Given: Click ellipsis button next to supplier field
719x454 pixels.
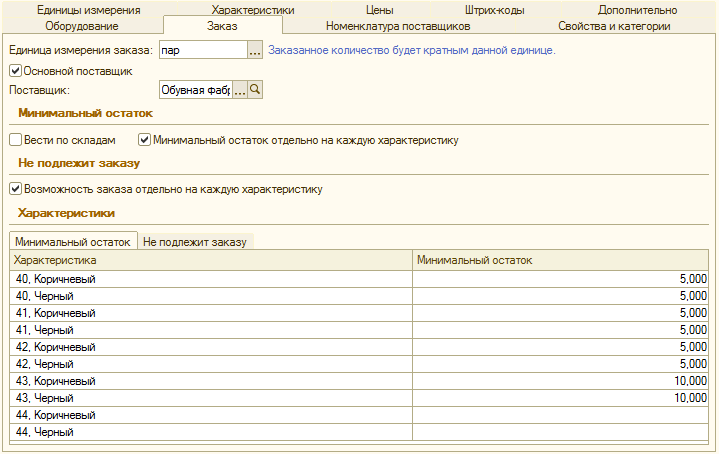Looking at the screenshot, I should (240, 90).
